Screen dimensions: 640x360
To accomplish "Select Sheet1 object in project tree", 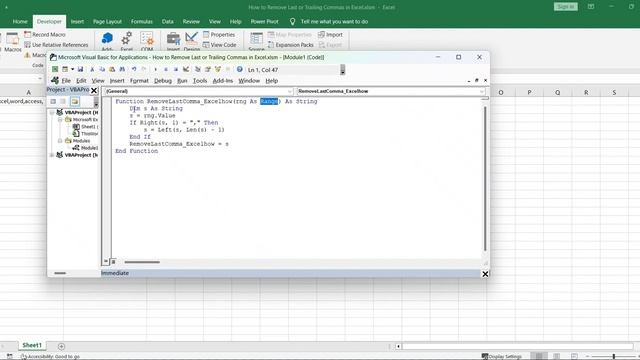I will click(85, 127).
